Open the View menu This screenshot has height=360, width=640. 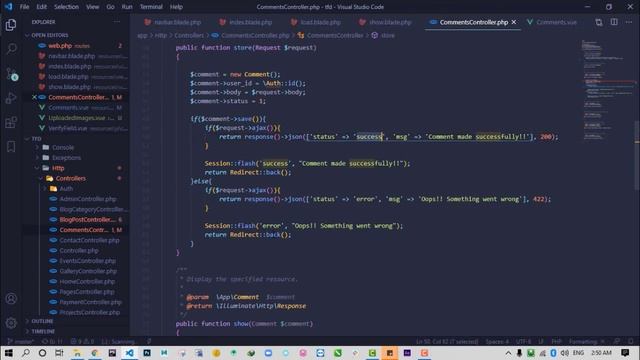pyautogui.click(x=93, y=7)
